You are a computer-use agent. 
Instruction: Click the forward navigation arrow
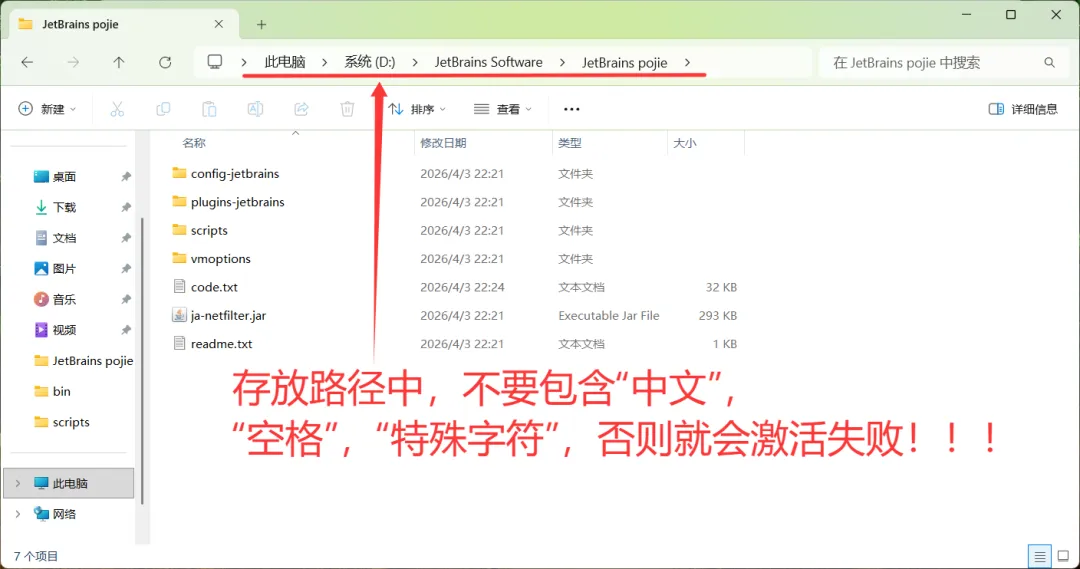click(73, 63)
